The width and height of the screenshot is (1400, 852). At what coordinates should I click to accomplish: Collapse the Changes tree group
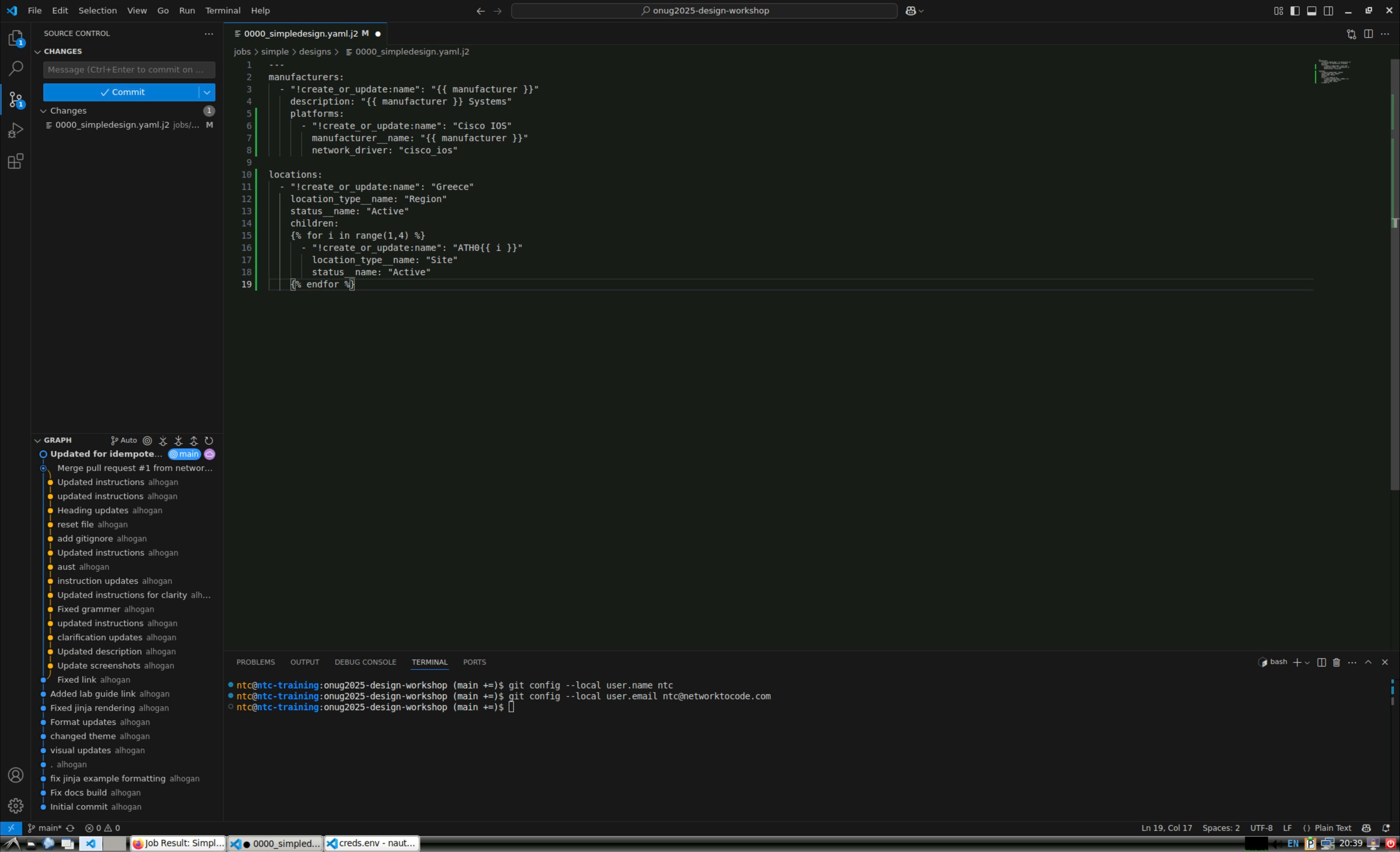tap(43, 111)
